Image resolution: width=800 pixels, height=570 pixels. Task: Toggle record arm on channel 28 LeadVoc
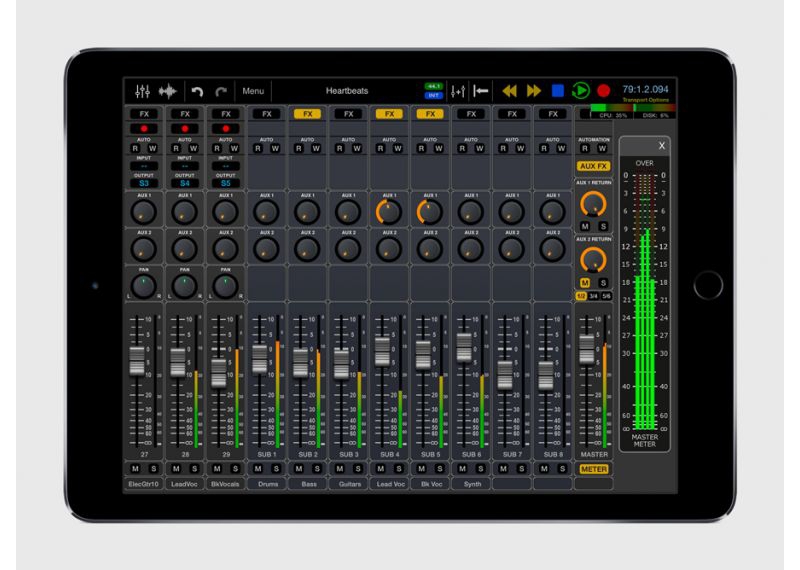tap(185, 129)
